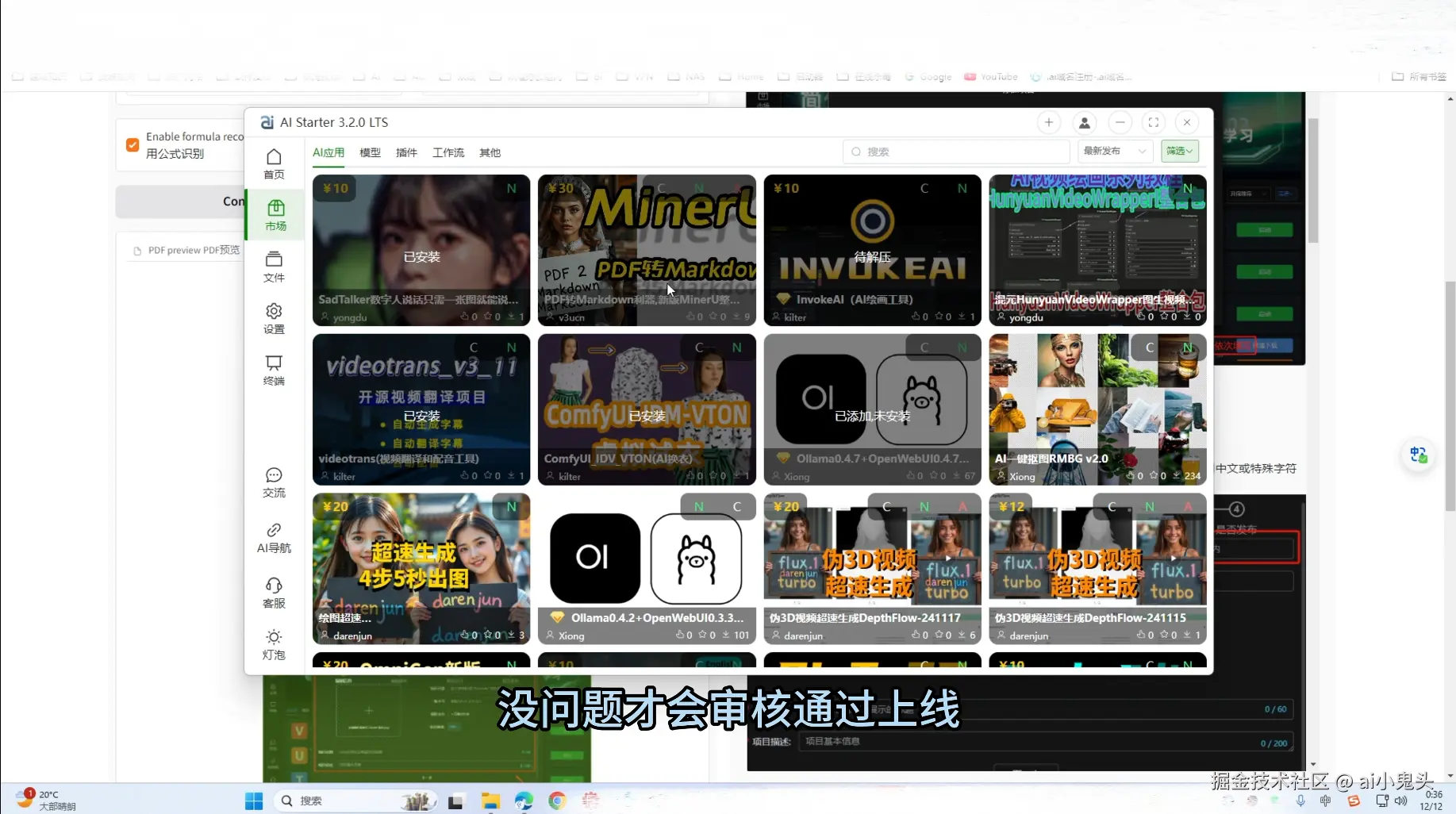
Task: Open the HunyuanVideoWrapper app card
Action: tap(1097, 250)
